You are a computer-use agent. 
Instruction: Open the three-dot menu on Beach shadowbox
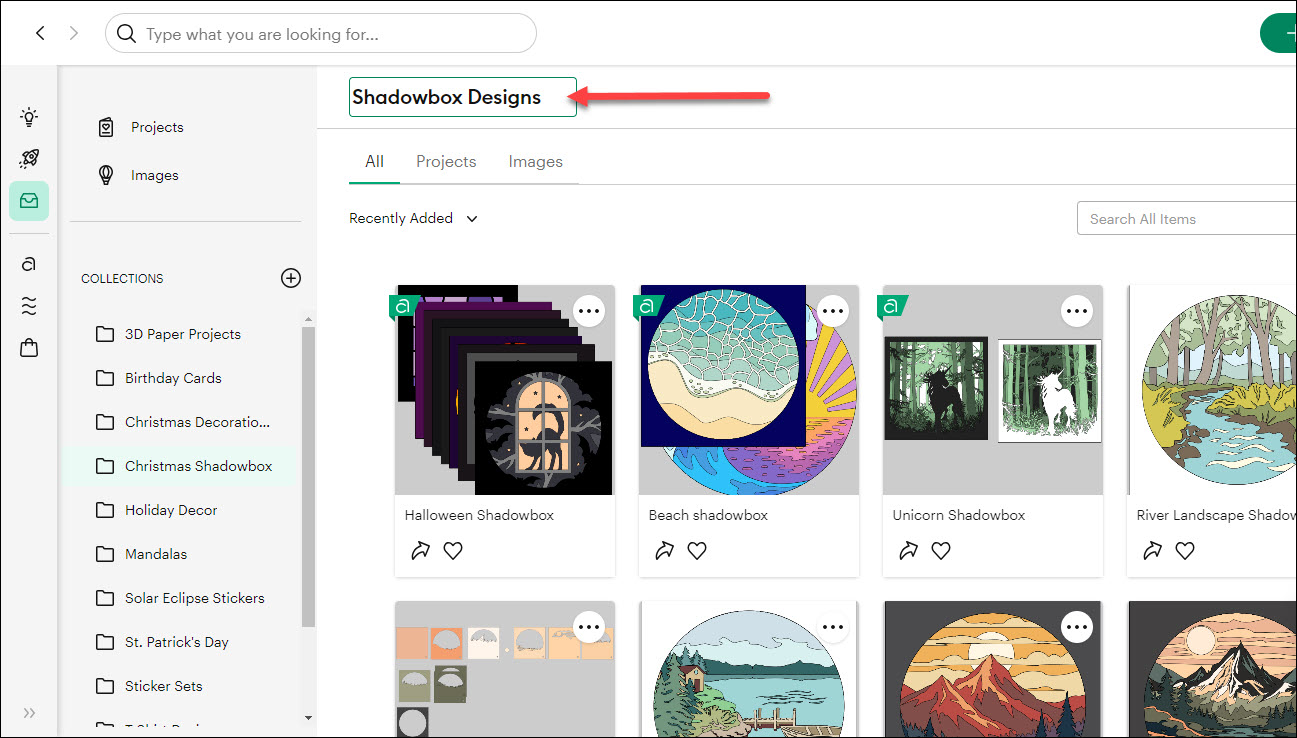point(833,311)
